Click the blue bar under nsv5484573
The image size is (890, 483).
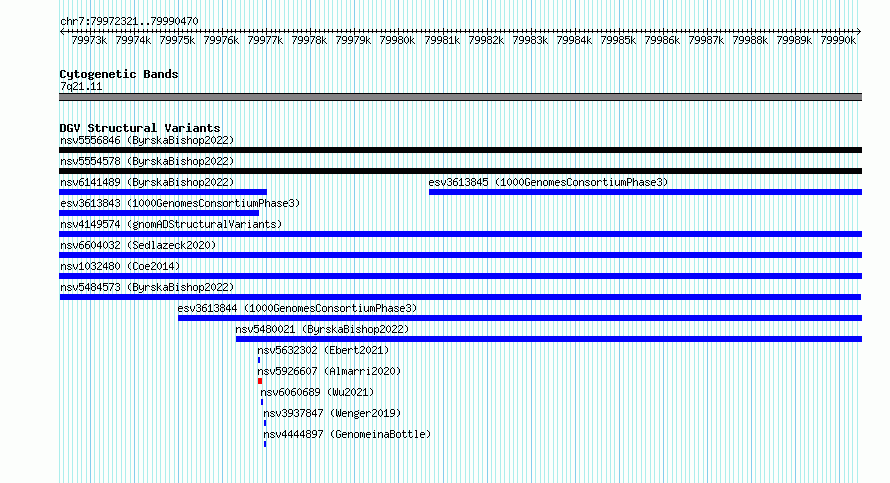[x=460, y=297]
